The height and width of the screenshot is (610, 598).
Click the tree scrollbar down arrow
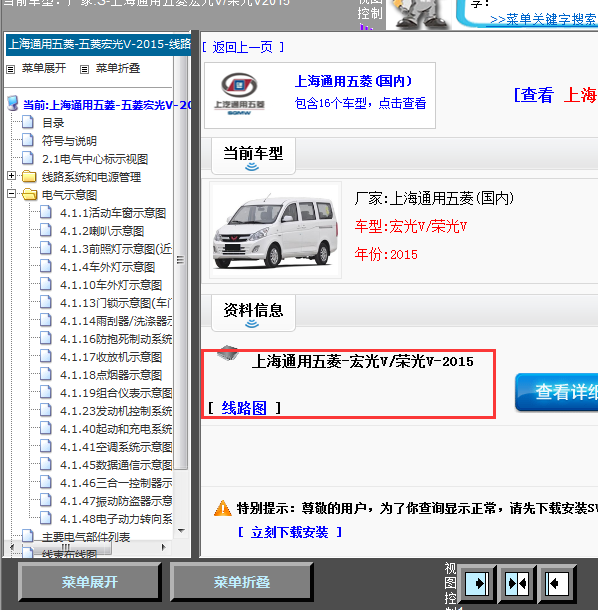181,531
